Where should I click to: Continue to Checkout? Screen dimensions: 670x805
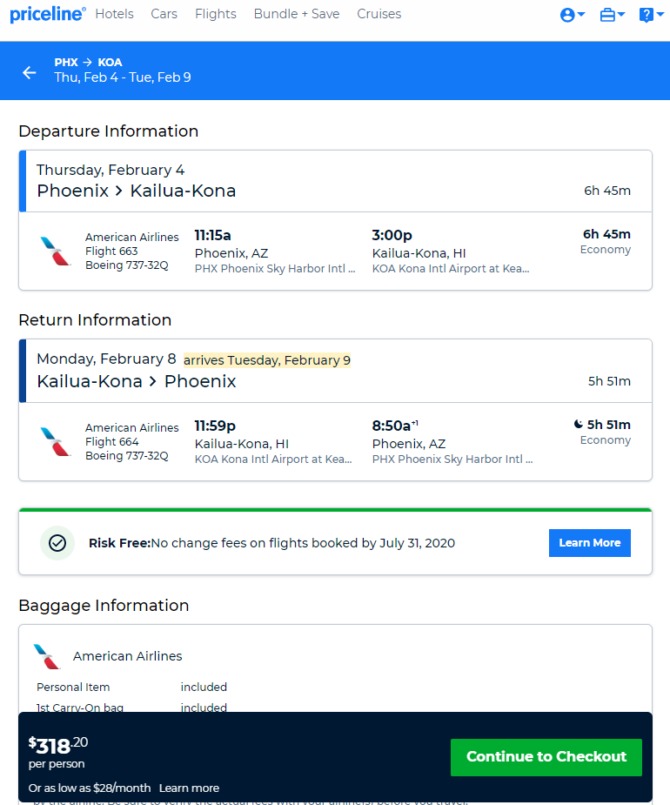click(546, 757)
